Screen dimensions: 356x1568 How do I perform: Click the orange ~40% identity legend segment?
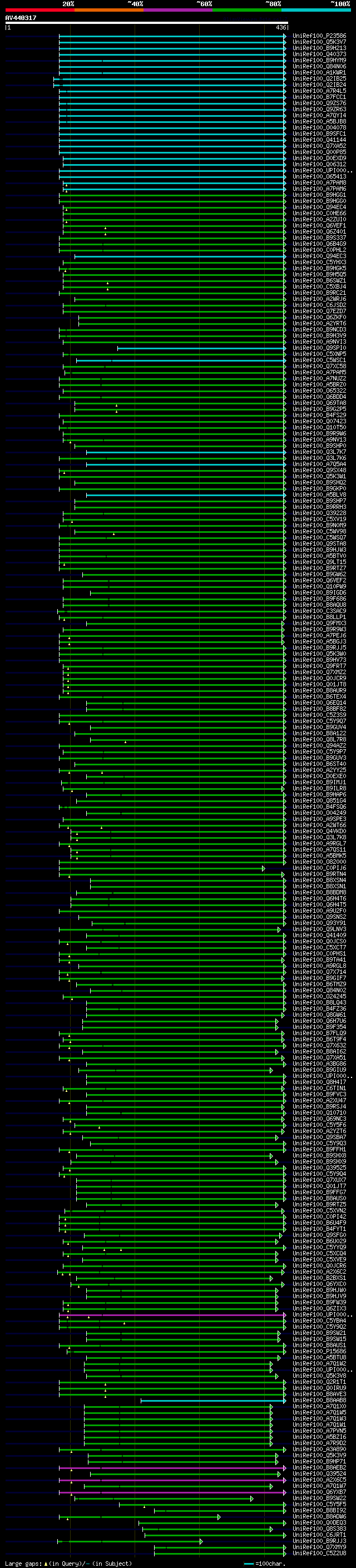(109, 10)
